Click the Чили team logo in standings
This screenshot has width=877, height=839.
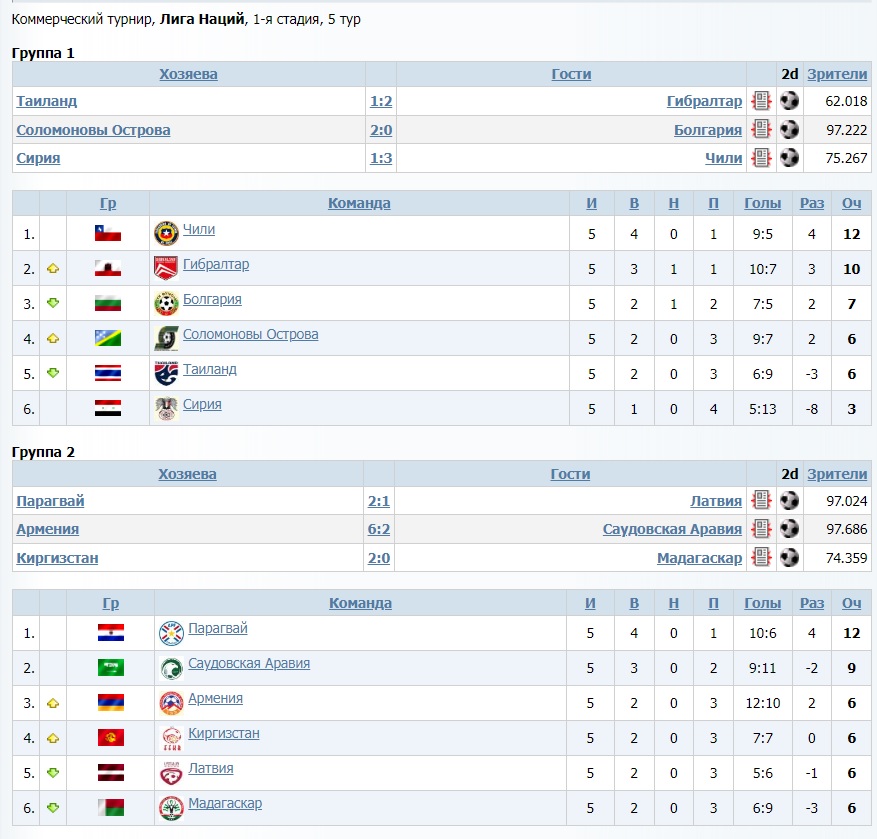point(166,233)
